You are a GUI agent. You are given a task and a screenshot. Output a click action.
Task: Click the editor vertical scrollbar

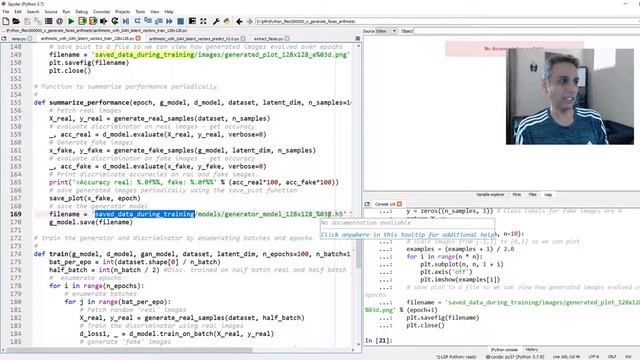coord(358,196)
